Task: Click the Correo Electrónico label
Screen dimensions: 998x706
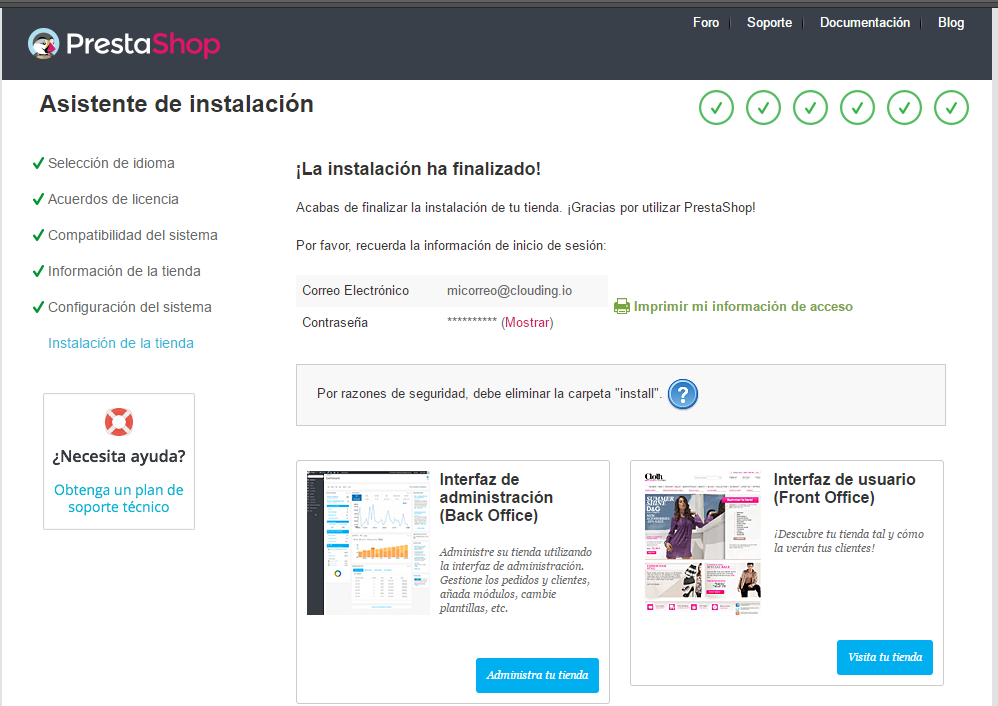Action: click(355, 290)
